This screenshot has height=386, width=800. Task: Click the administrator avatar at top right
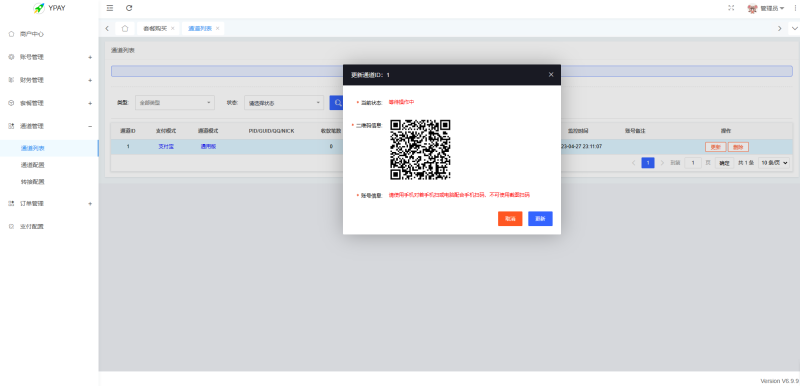click(x=752, y=8)
